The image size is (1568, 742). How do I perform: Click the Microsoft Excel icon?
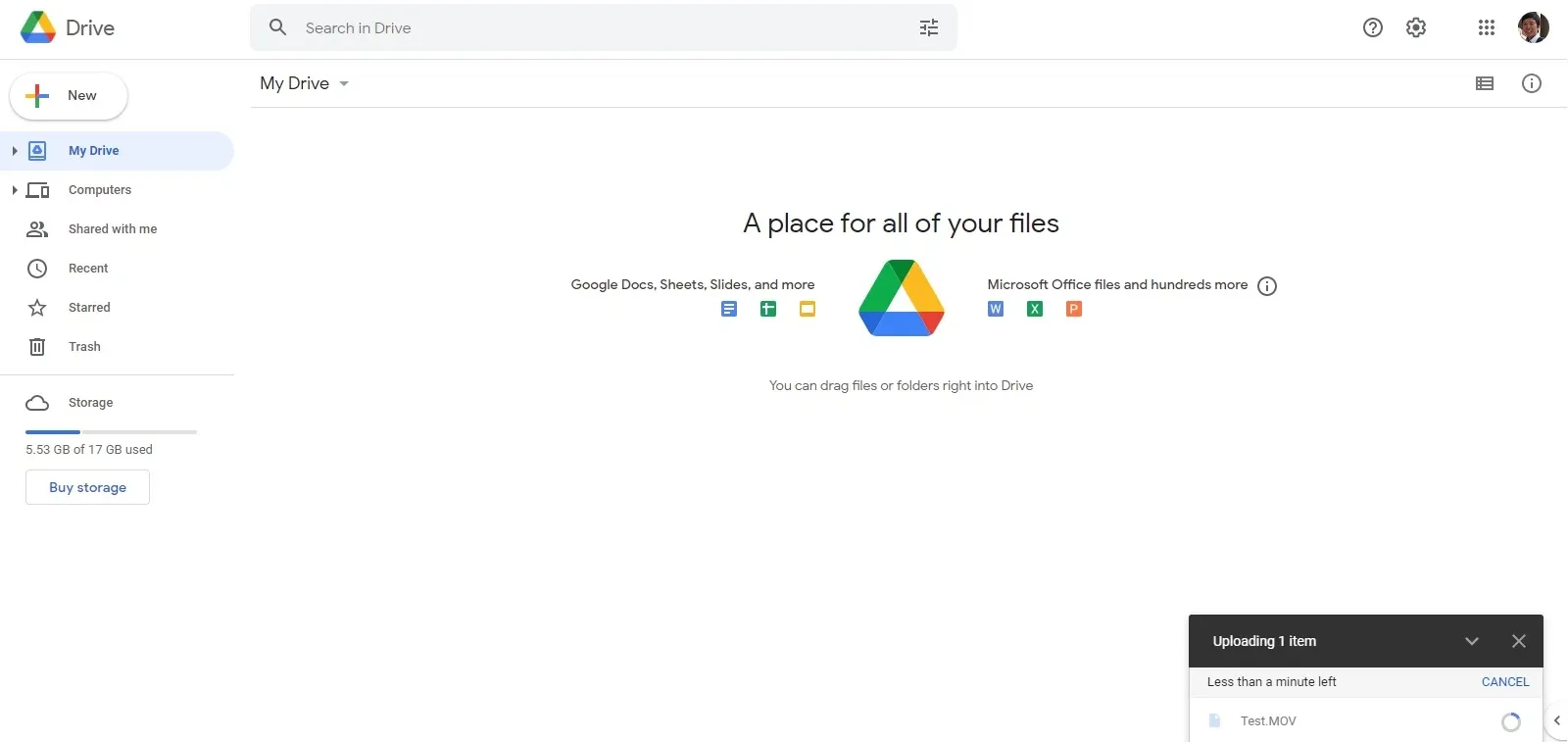pyautogui.click(x=1035, y=309)
